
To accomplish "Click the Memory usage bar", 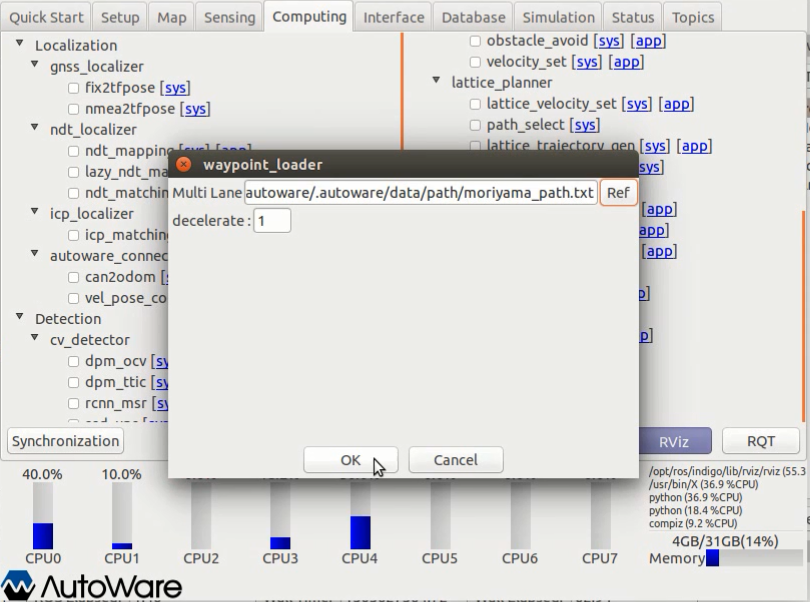I will (754, 558).
